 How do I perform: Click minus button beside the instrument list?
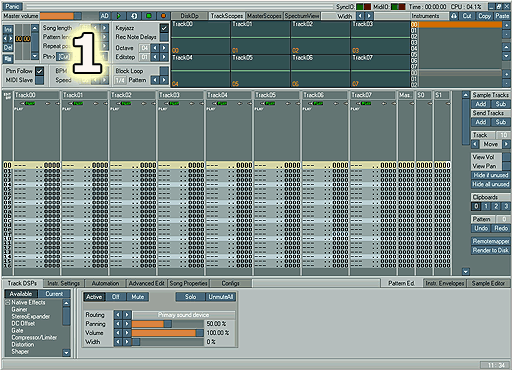tap(506, 34)
